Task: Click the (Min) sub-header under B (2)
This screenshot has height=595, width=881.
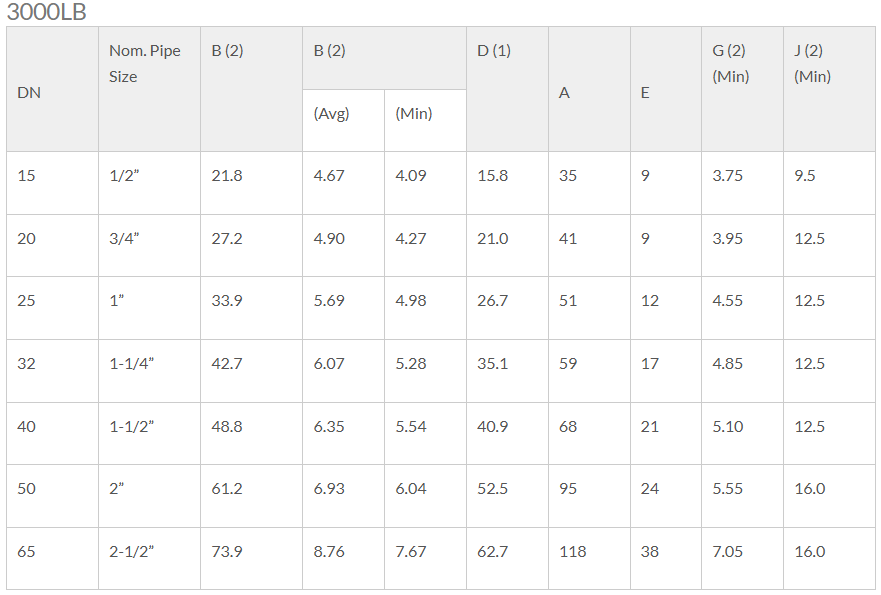Action: (x=425, y=120)
